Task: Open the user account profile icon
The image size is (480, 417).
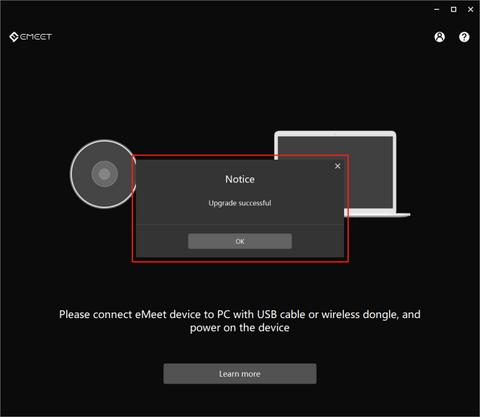Action: click(x=440, y=37)
